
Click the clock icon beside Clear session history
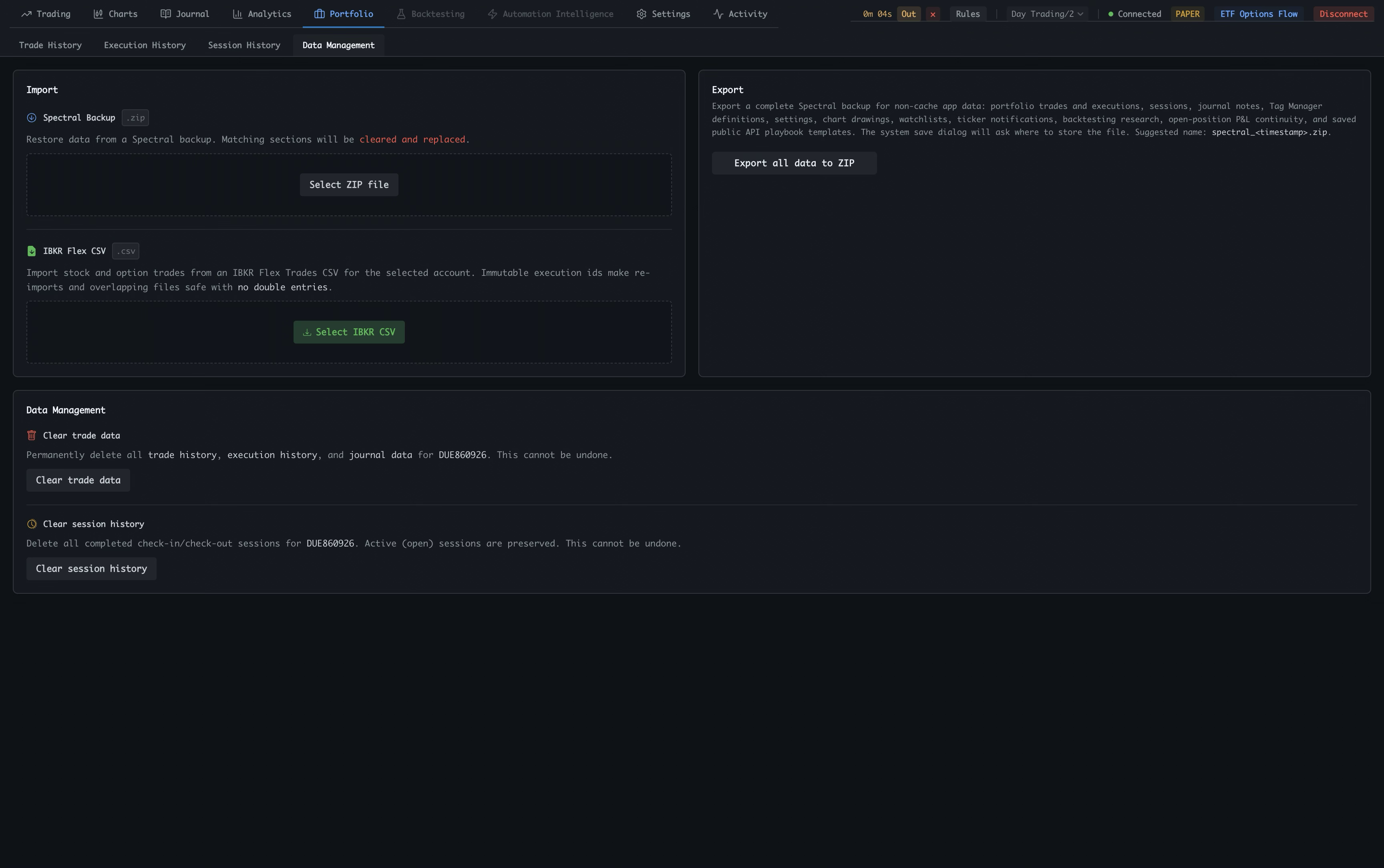32,524
